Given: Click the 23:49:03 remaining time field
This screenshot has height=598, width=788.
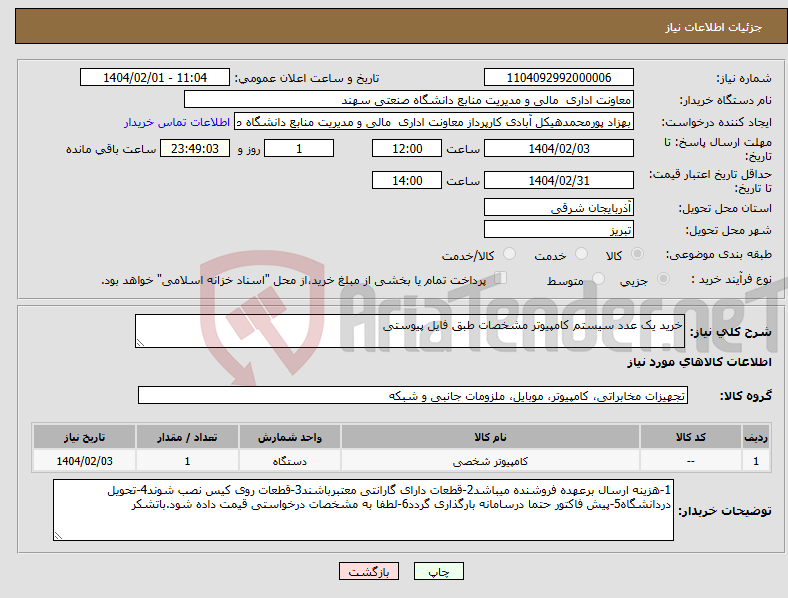Looking at the screenshot, I should point(195,148).
